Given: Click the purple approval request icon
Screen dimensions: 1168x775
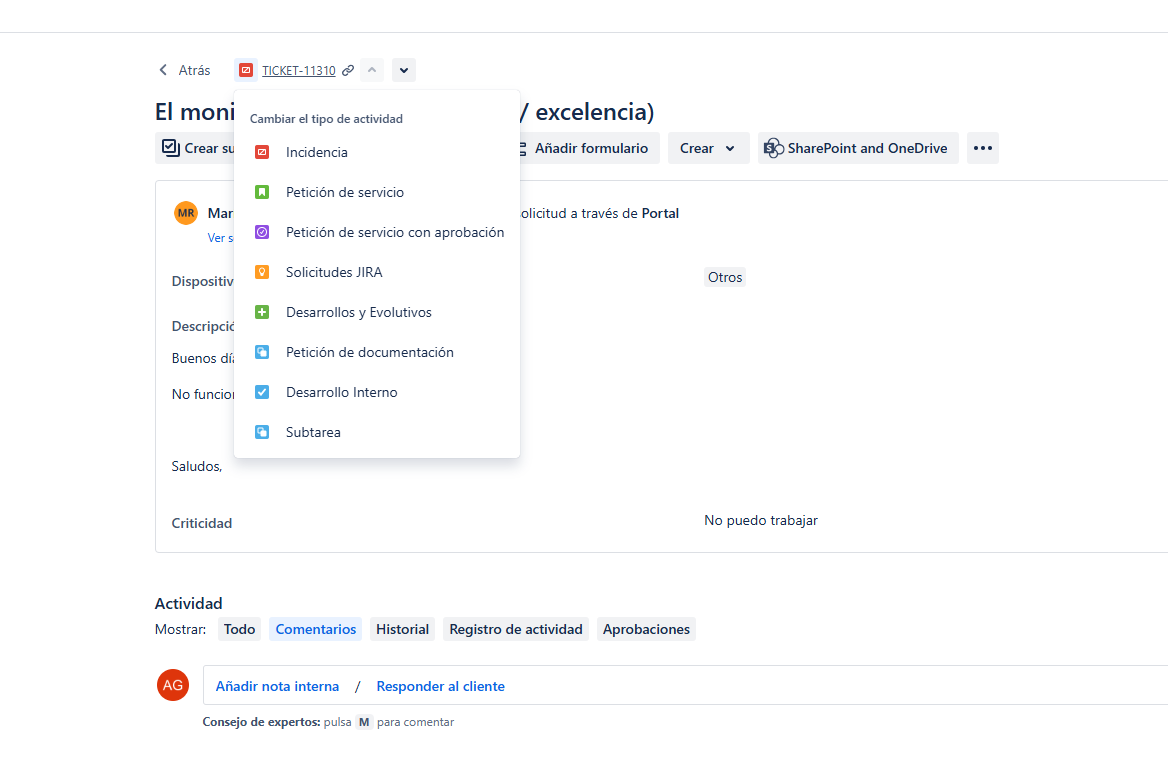Looking at the screenshot, I should [x=262, y=232].
